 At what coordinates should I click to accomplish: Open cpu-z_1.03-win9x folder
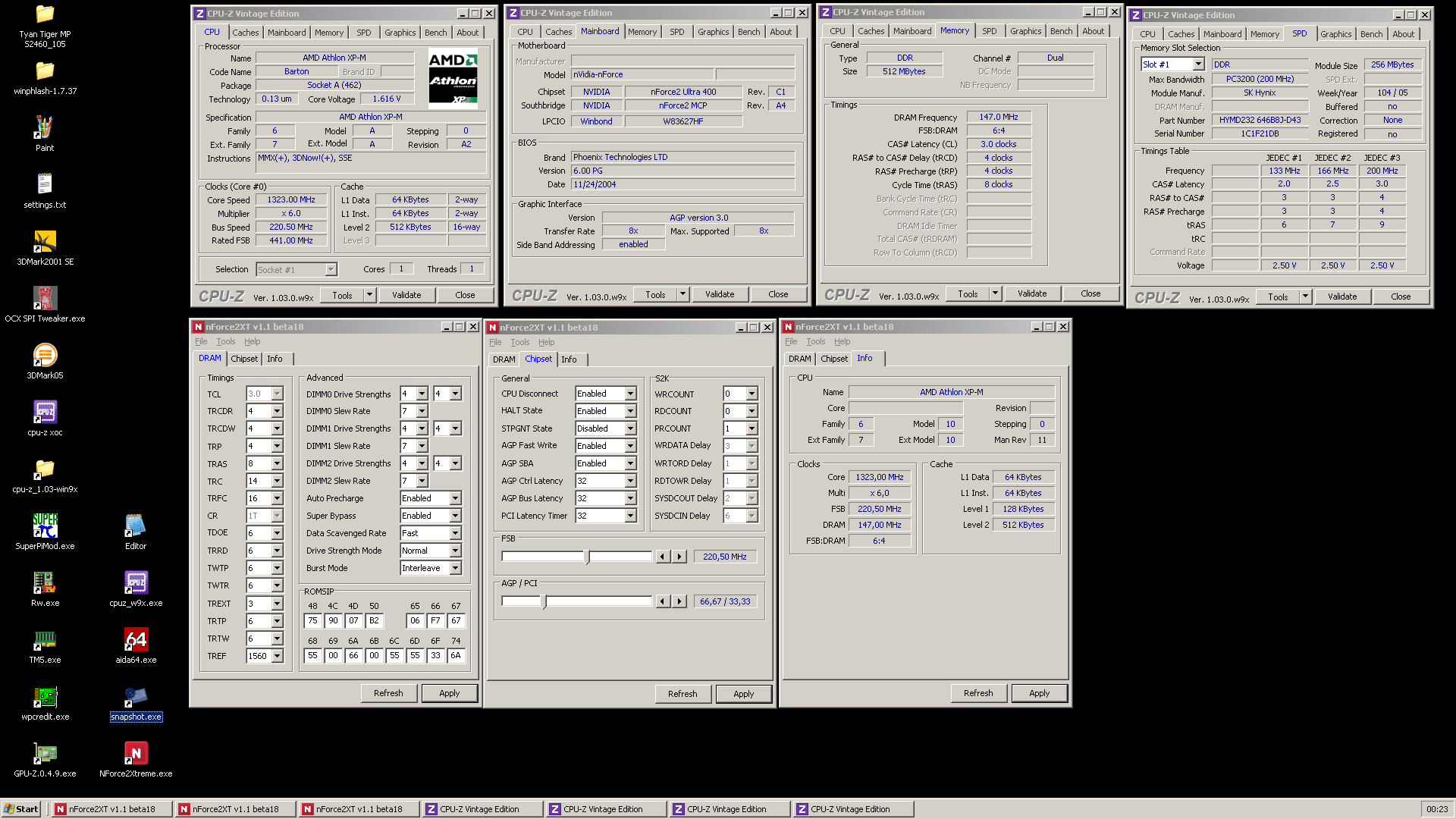[45, 475]
